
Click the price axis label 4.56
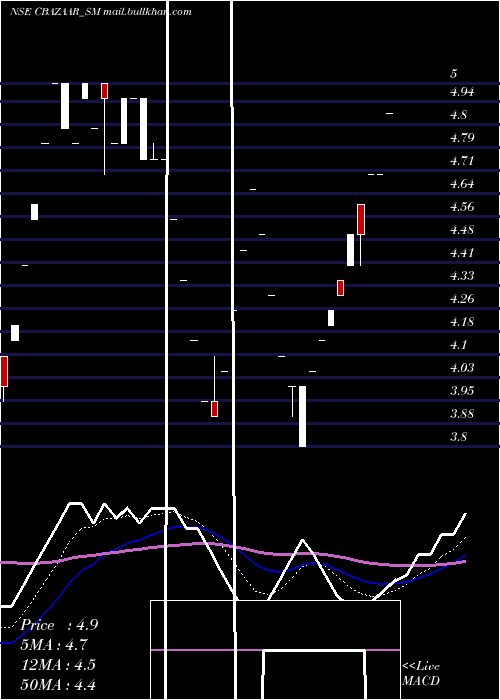tap(462, 207)
